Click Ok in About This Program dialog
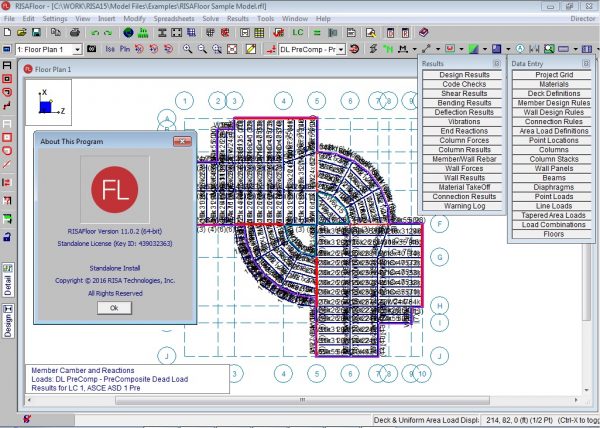 [x=113, y=308]
